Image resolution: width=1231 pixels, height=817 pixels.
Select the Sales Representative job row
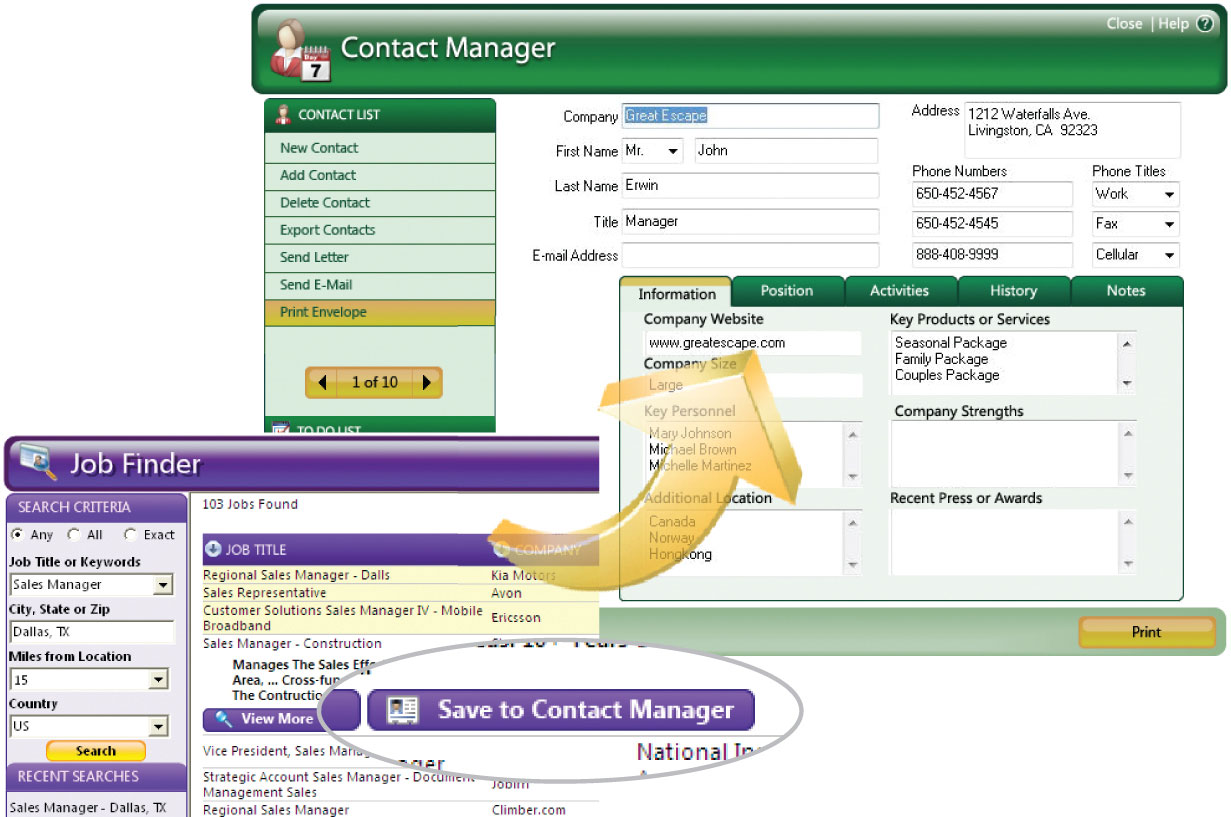tap(400, 593)
